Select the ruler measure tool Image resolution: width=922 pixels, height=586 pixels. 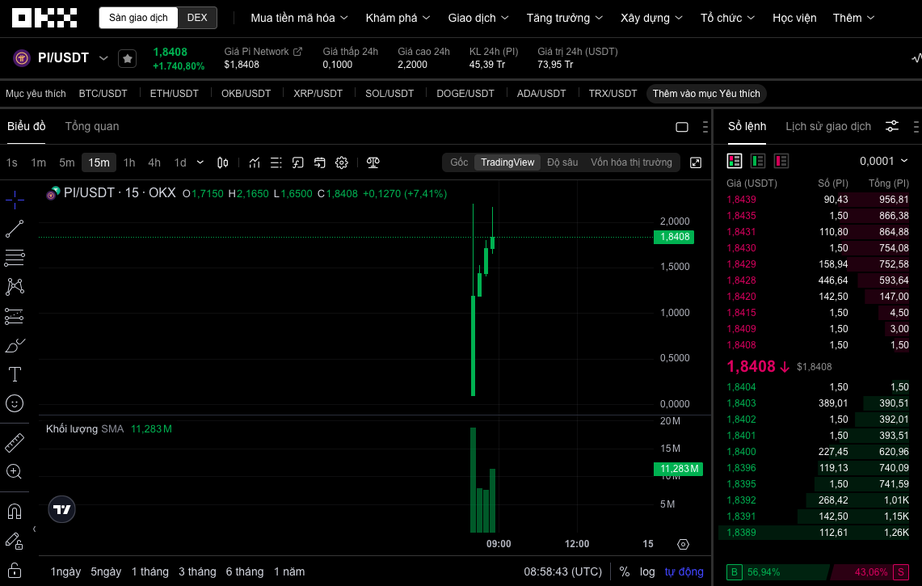tap(15, 442)
